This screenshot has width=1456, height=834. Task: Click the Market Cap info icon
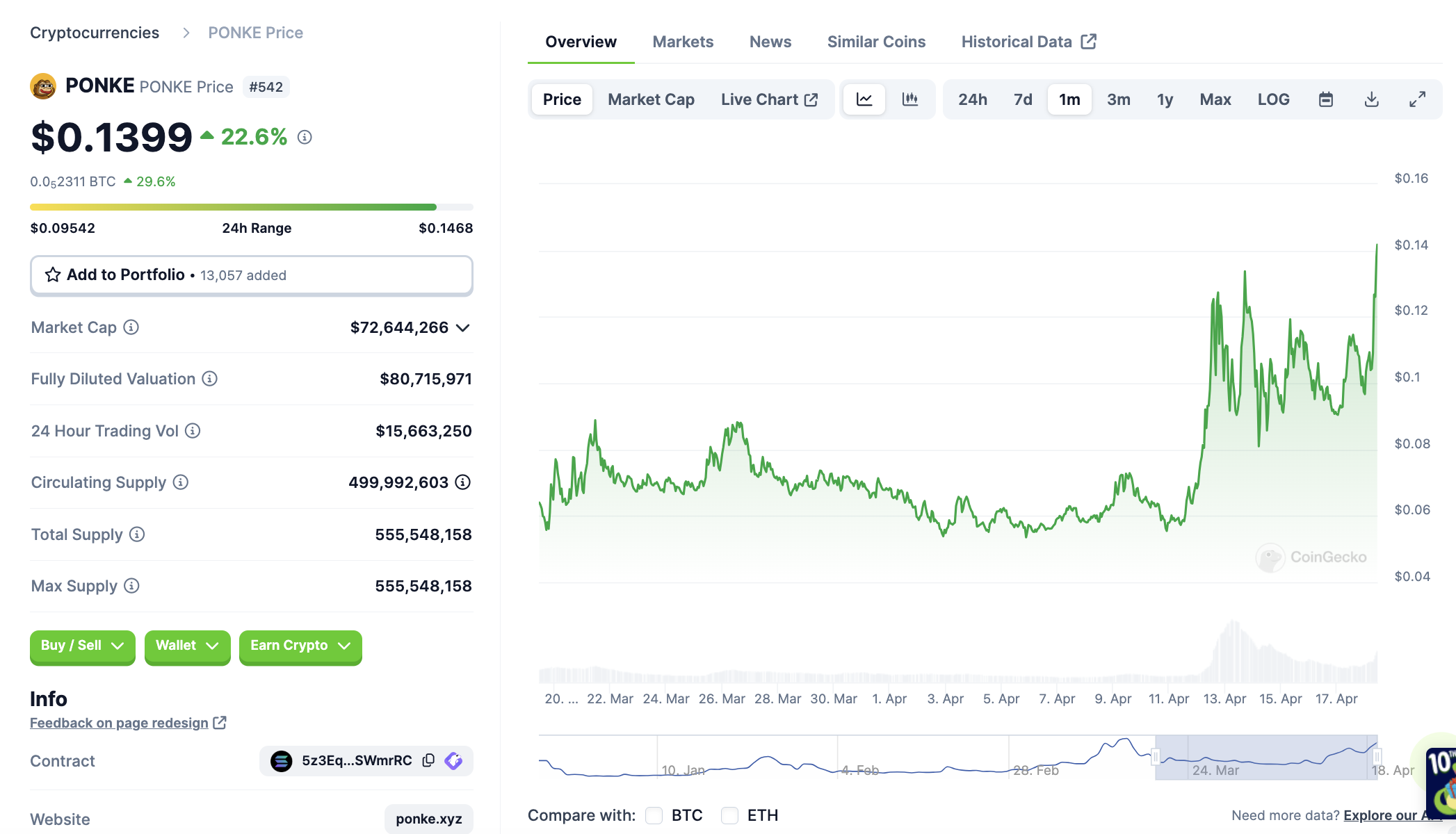click(x=131, y=327)
